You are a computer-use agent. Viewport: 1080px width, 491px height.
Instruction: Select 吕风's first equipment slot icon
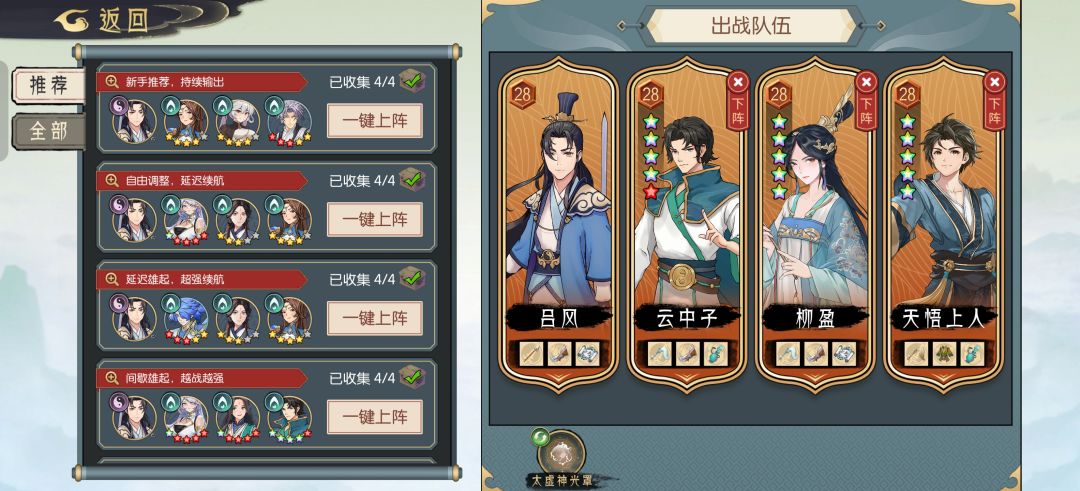[x=529, y=354]
